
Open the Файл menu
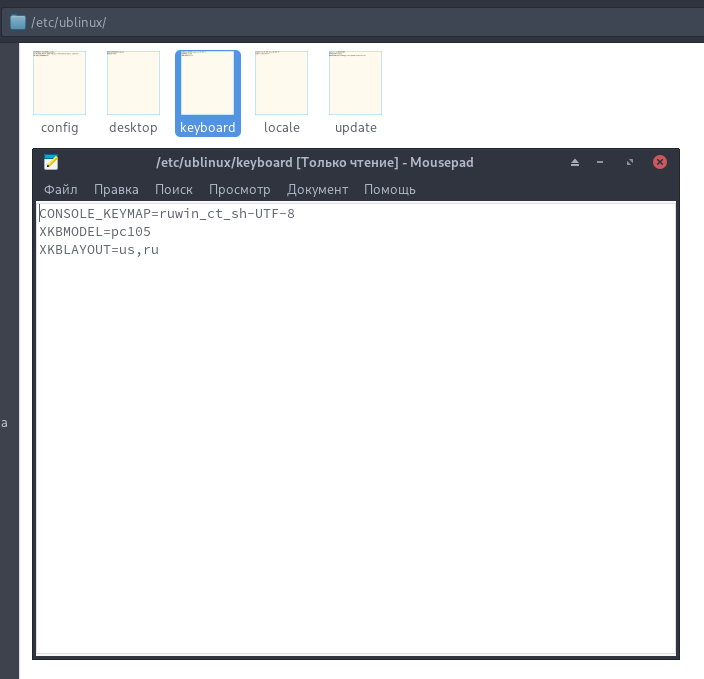click(61, 190)
